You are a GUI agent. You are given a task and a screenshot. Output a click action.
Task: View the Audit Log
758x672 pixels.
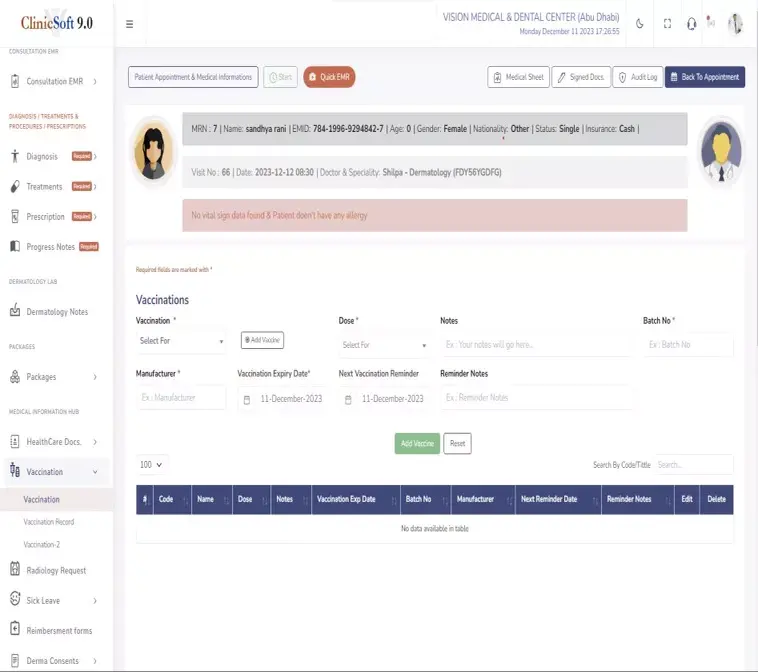[x=637, y=77]
